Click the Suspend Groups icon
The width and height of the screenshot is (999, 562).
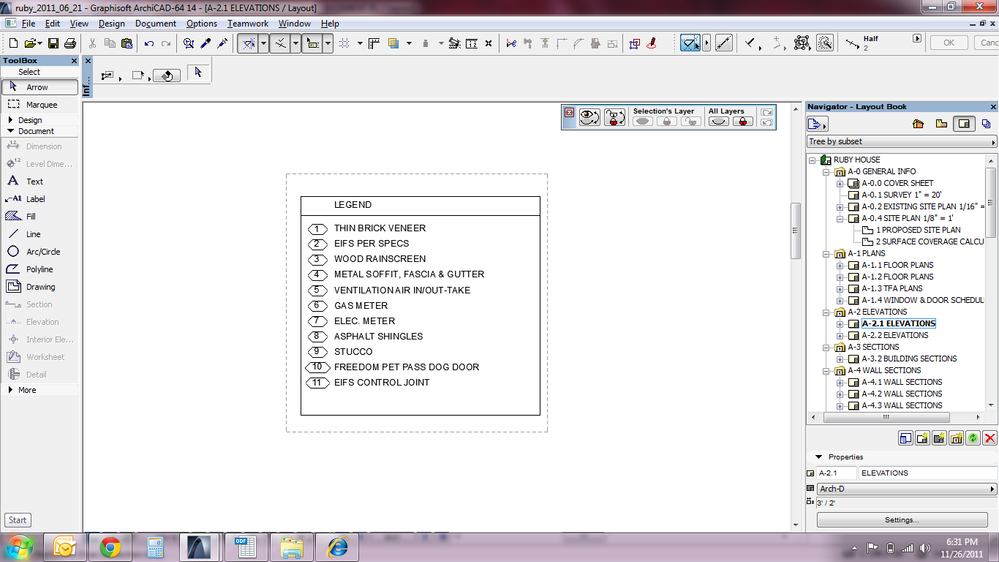pos(802,43)
